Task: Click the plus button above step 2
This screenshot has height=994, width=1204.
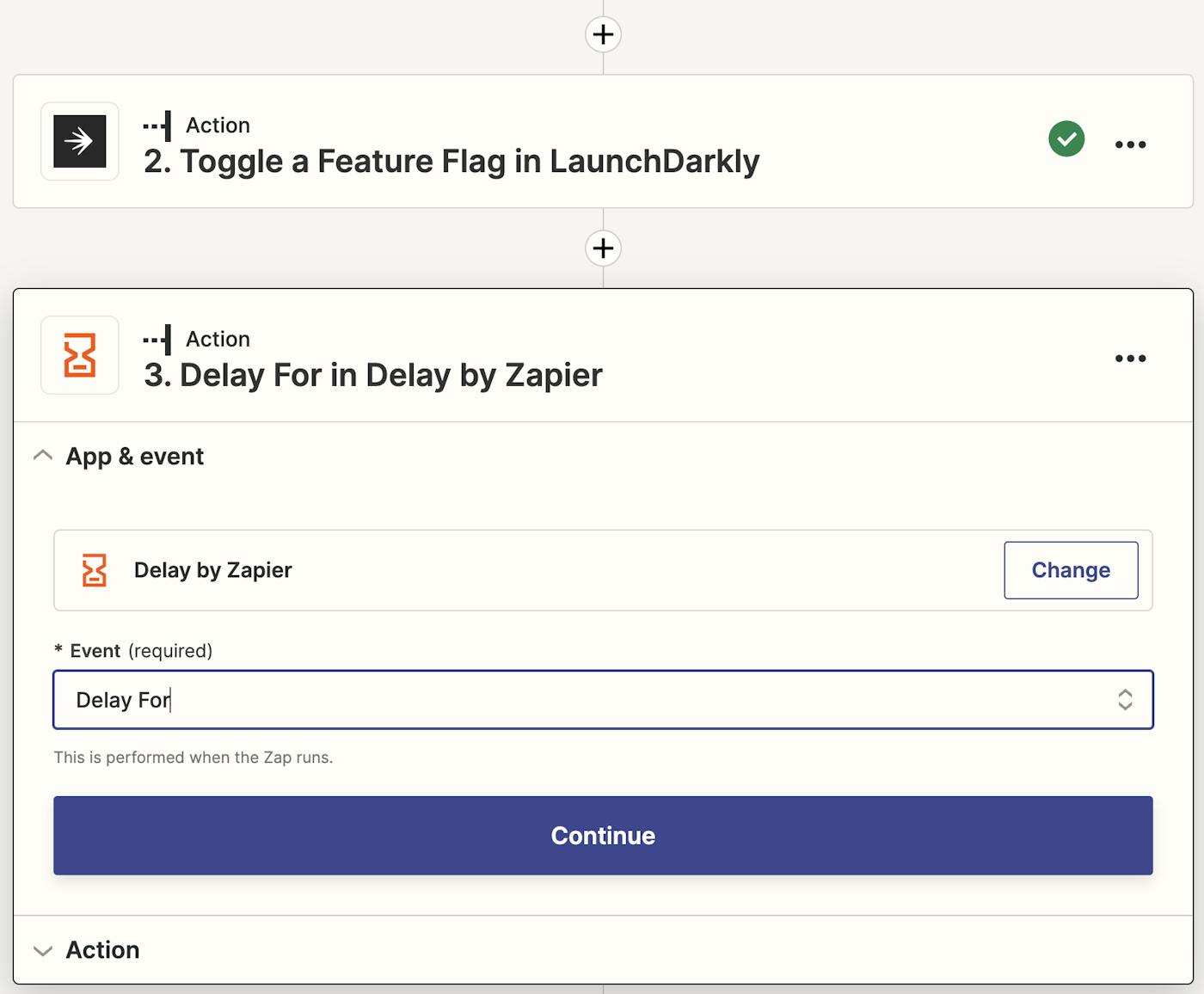Action: (x=603, y=34)
